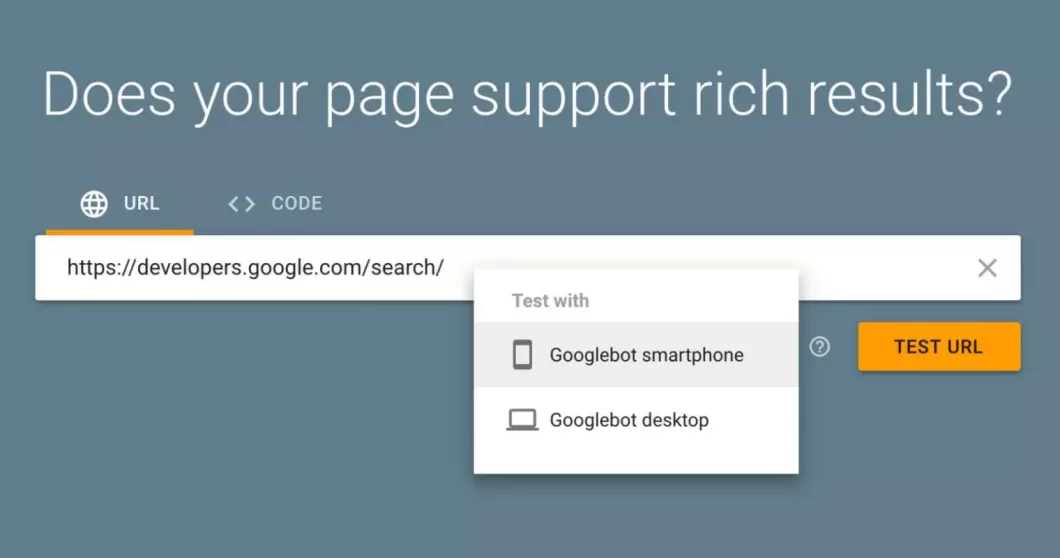Click the rich results page heading
This screenshot has height=558, width=1060.
click(x=527, y=95)
